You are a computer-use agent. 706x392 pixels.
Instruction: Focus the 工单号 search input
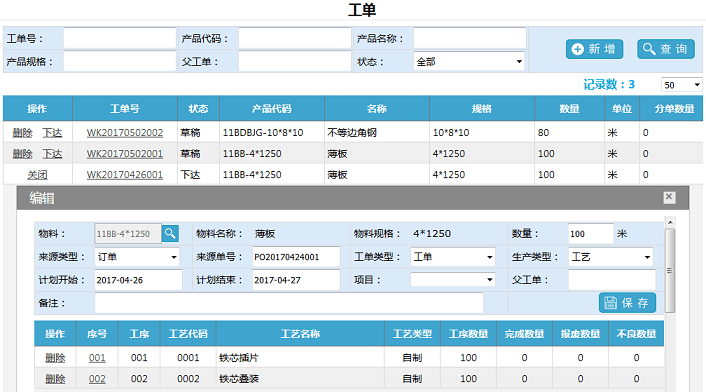[120, 38]
